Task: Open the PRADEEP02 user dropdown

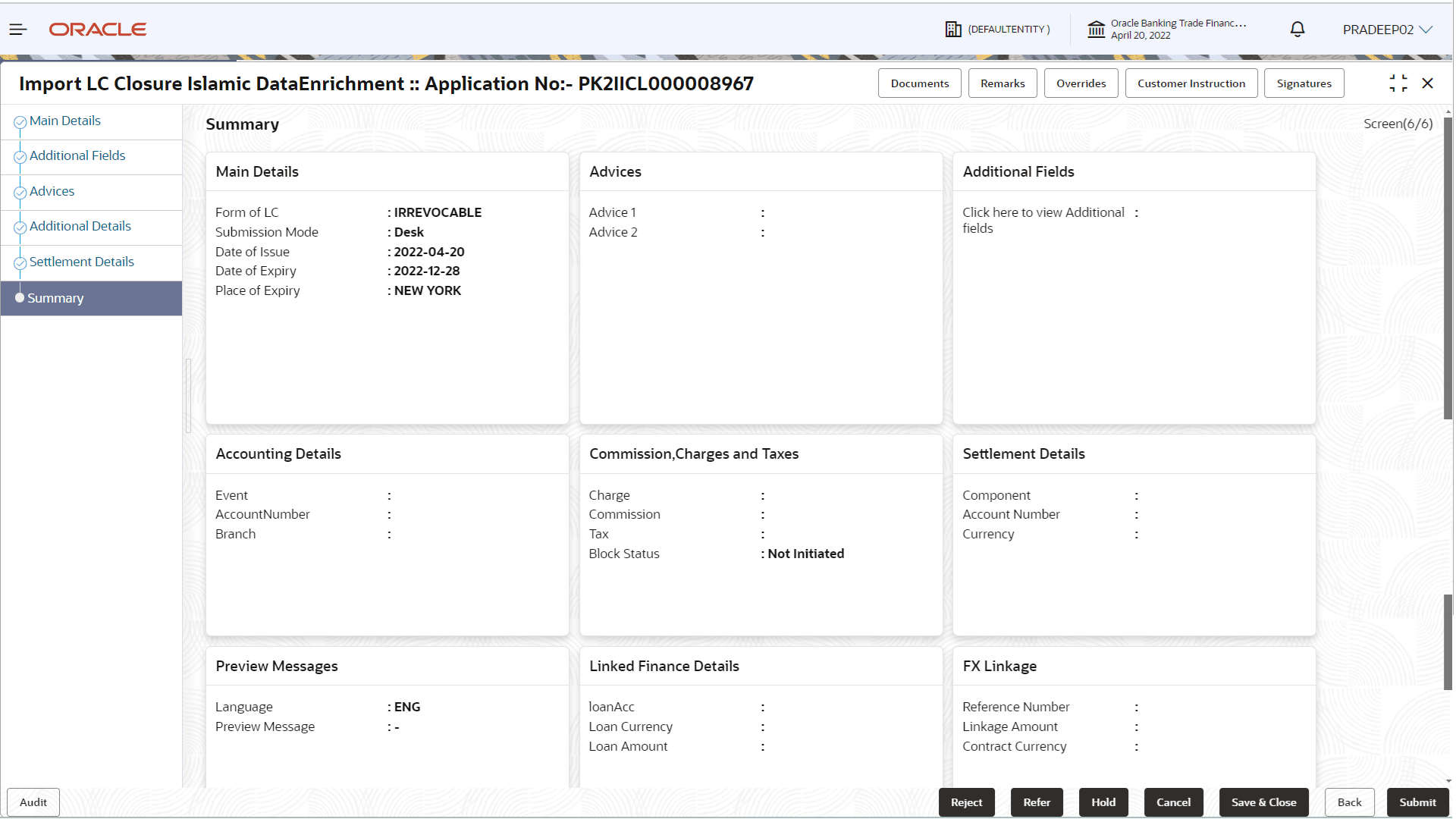Action: point(1387,30)
